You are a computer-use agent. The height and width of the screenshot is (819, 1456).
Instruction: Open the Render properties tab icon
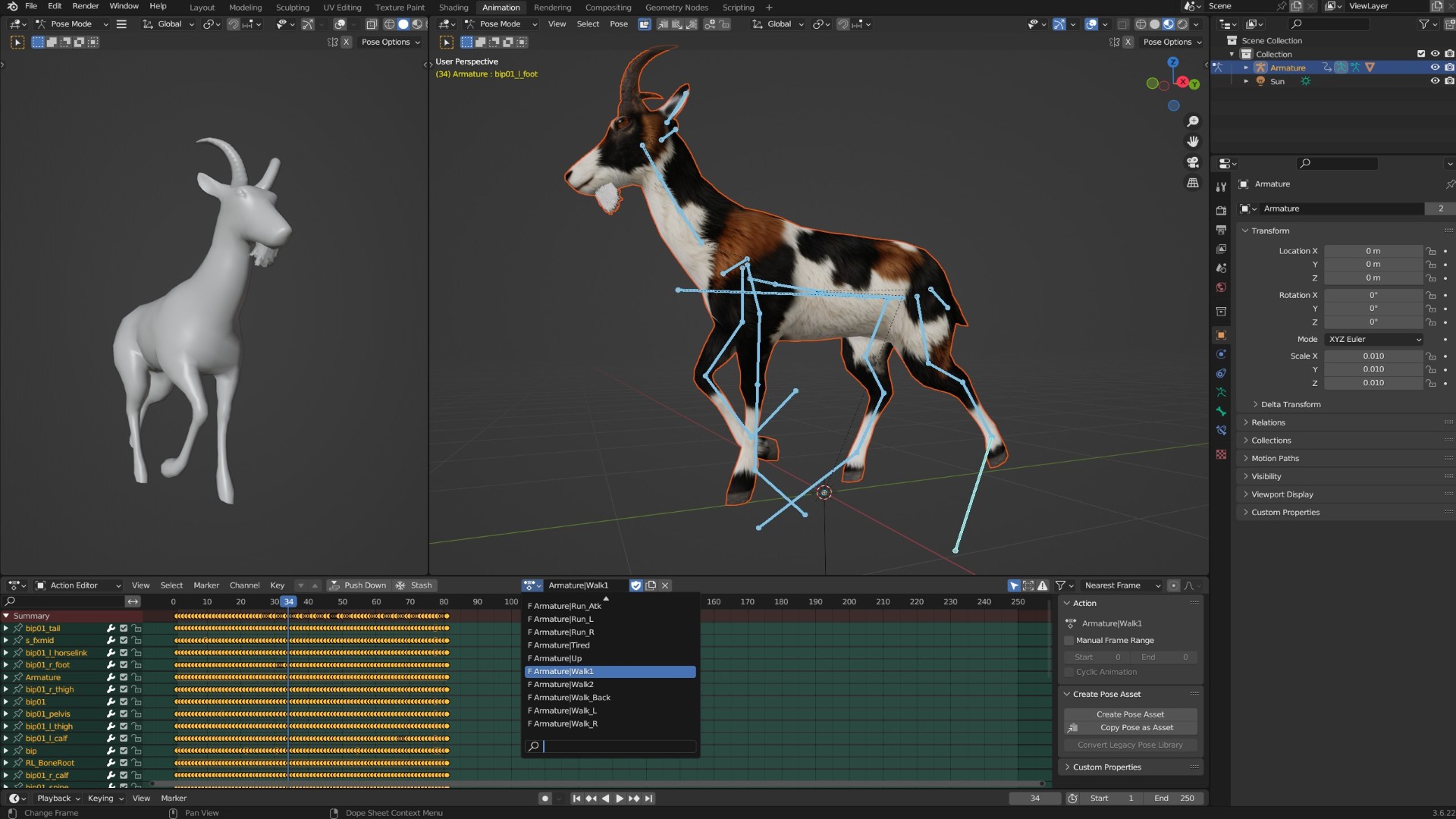(1221, 210)
